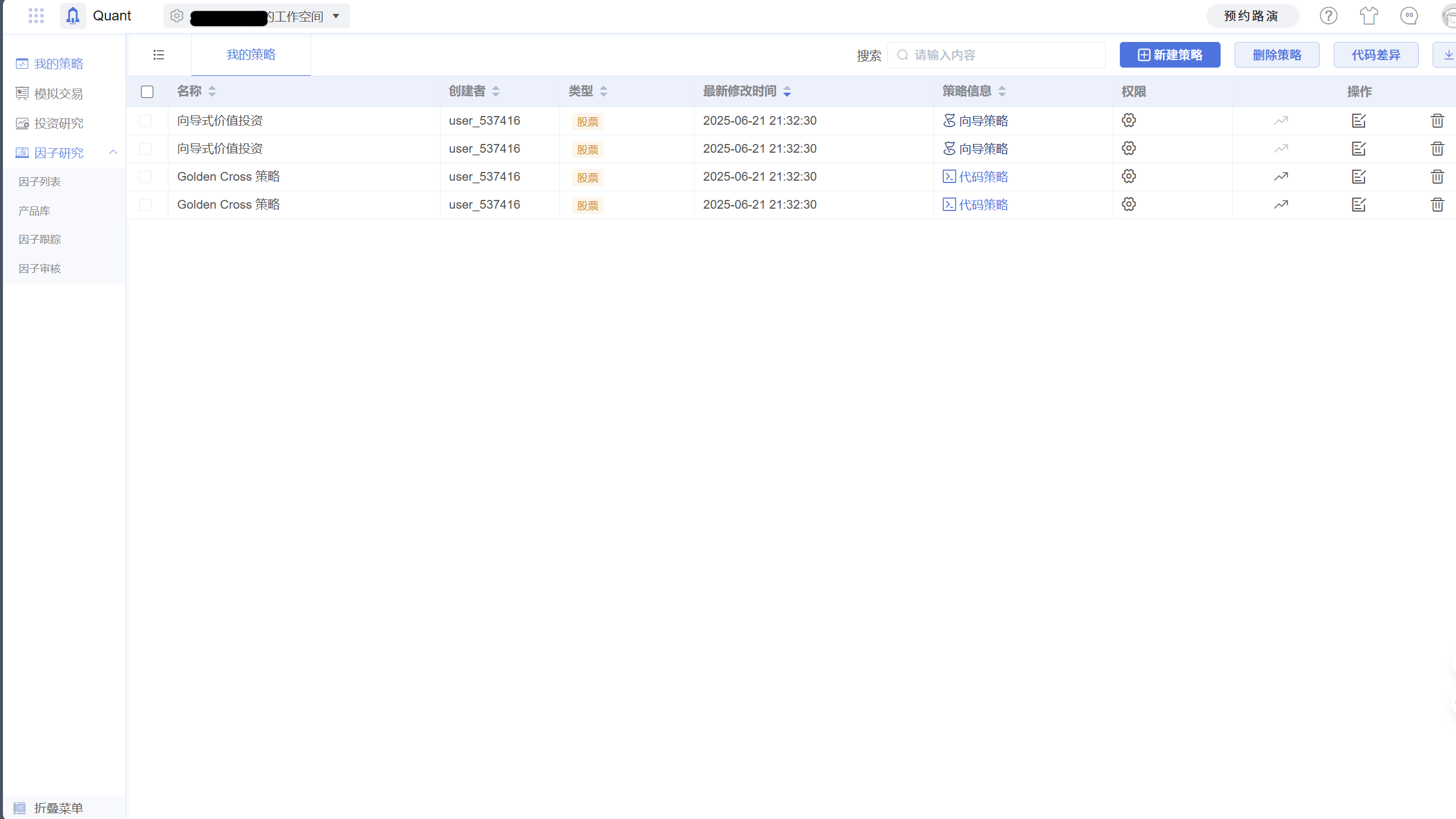The width and height of the screenshot is (1456, 819).
Task: Check the box for first 向导式价值投资 row
Action: click(x=146, y=121)
